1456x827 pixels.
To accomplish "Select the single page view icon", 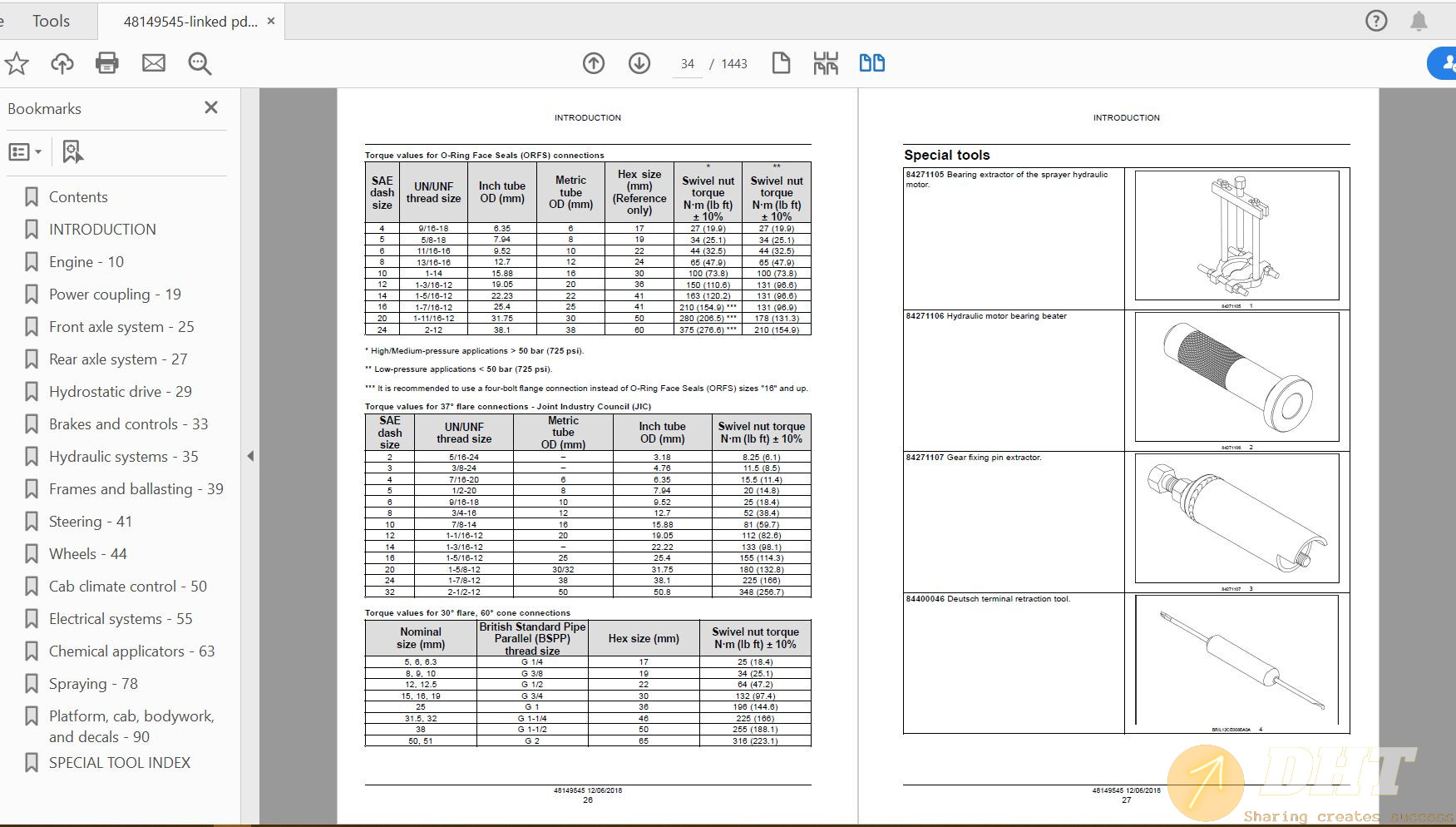I will pos(781,63).
